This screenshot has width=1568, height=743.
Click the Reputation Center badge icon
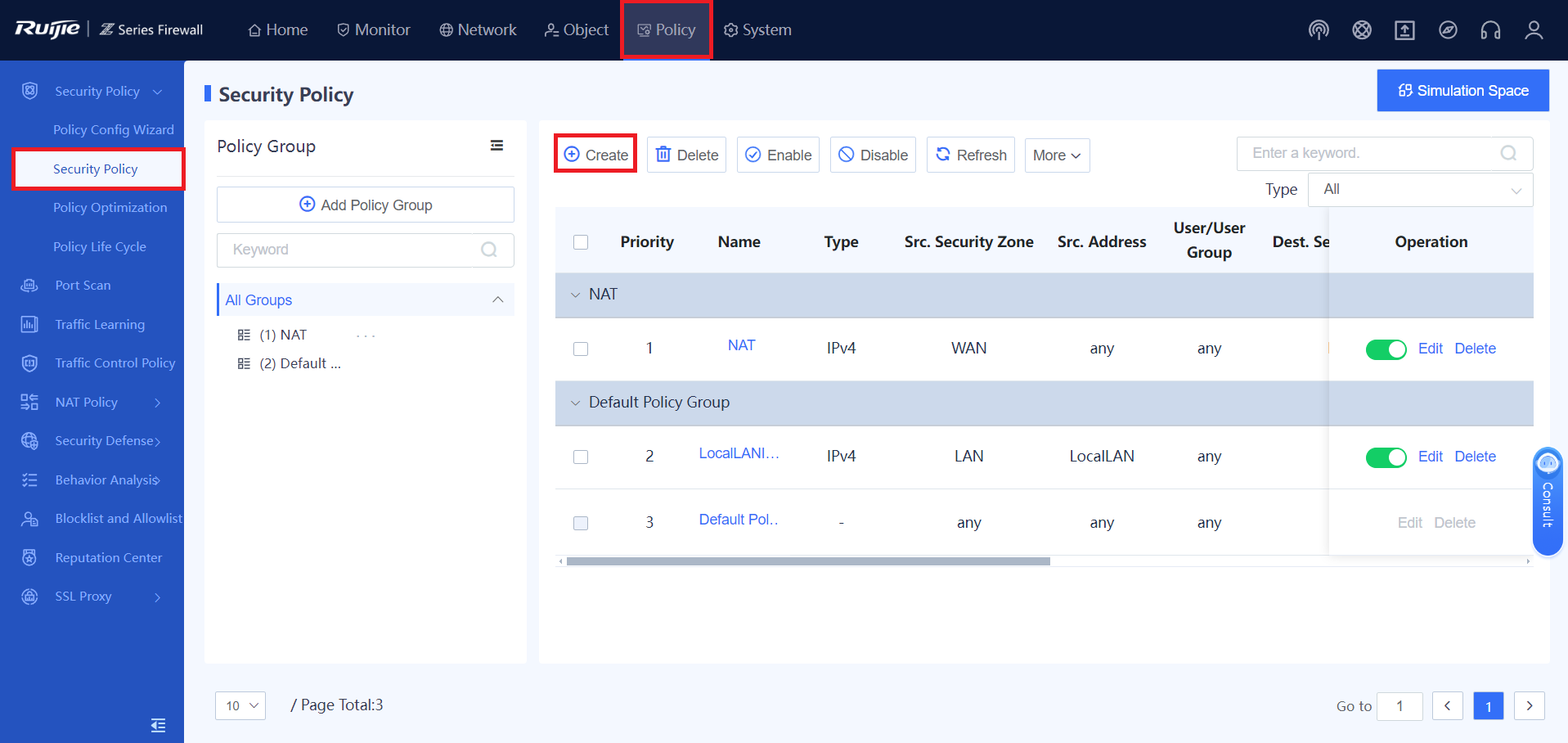click(x=29, y=557)
